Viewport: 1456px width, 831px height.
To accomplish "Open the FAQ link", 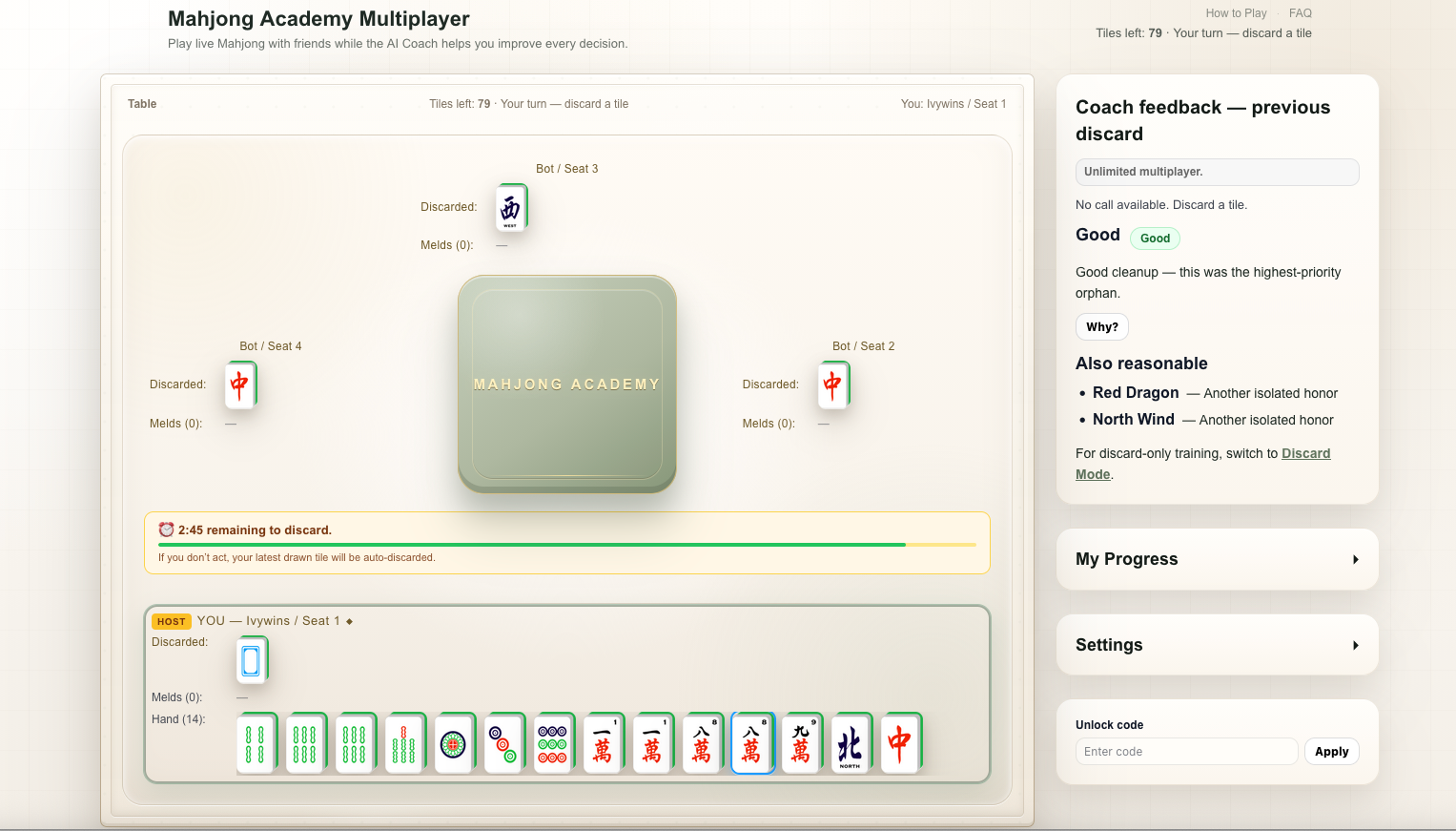I will [1301, 13].
